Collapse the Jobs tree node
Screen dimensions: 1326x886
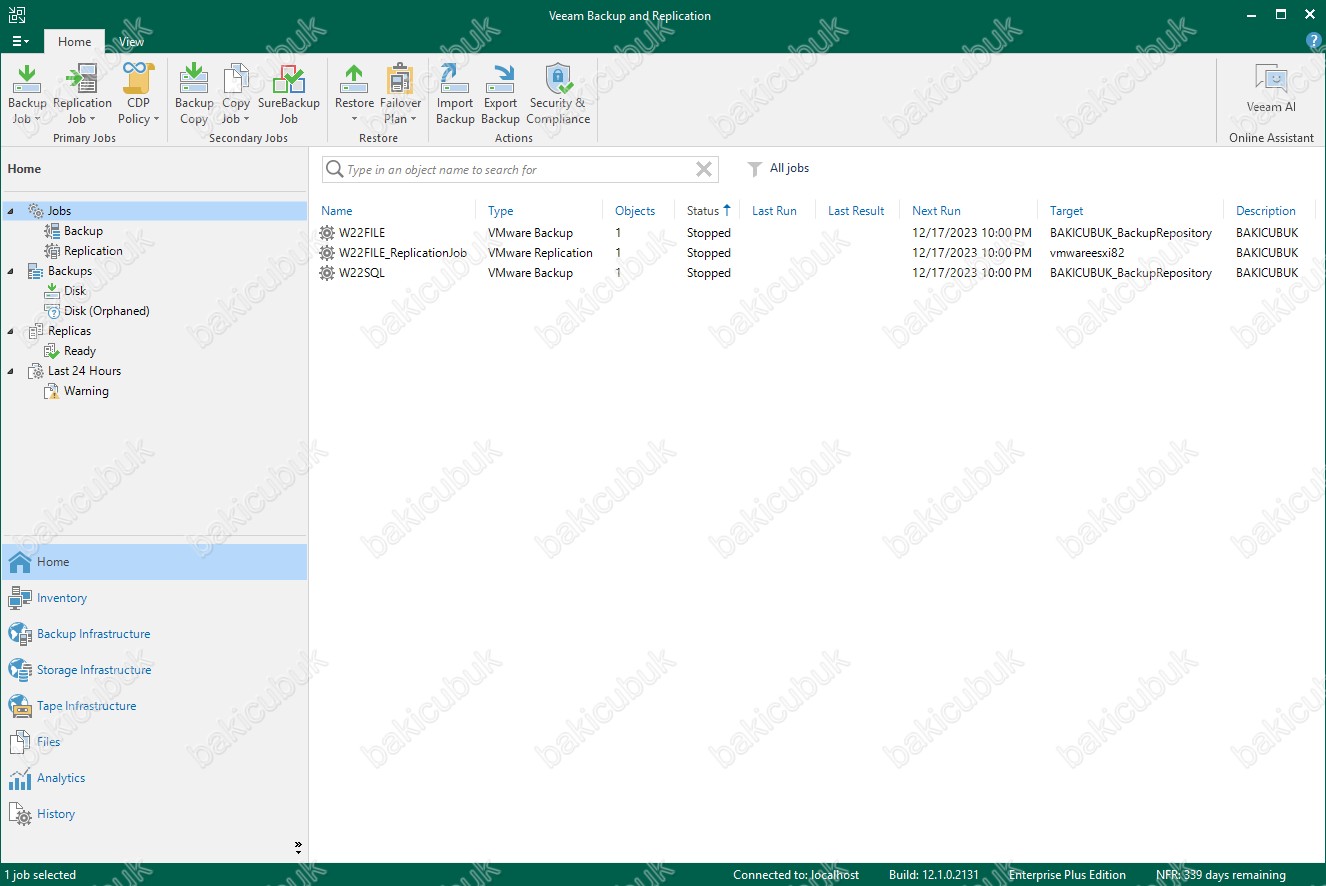click(10, 211)
